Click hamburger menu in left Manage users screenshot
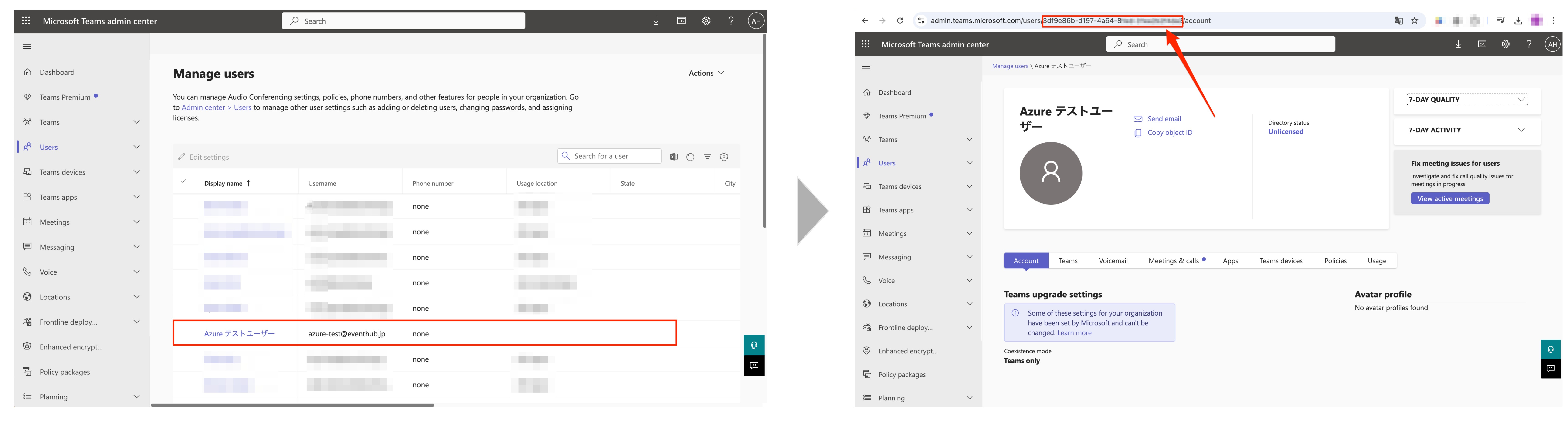The image size is (1568, 423). pos(27,46)
